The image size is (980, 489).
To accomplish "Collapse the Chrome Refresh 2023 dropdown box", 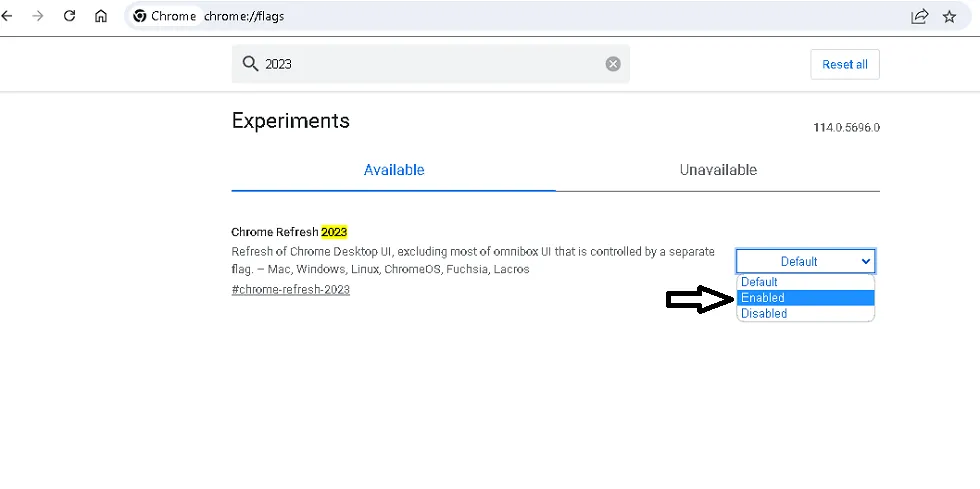I will pos(805,261).
